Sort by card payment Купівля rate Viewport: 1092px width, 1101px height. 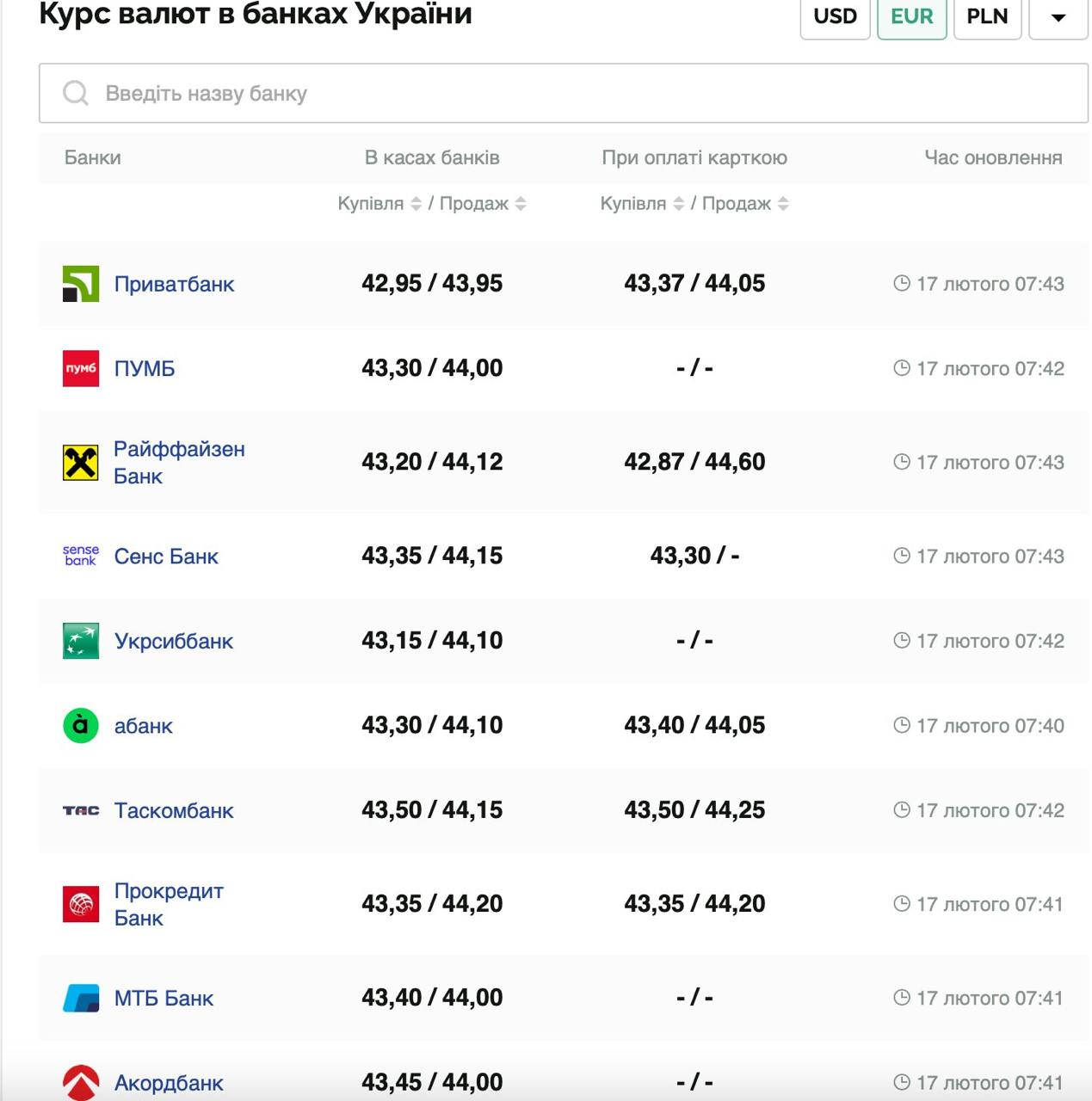click(678, 204)
